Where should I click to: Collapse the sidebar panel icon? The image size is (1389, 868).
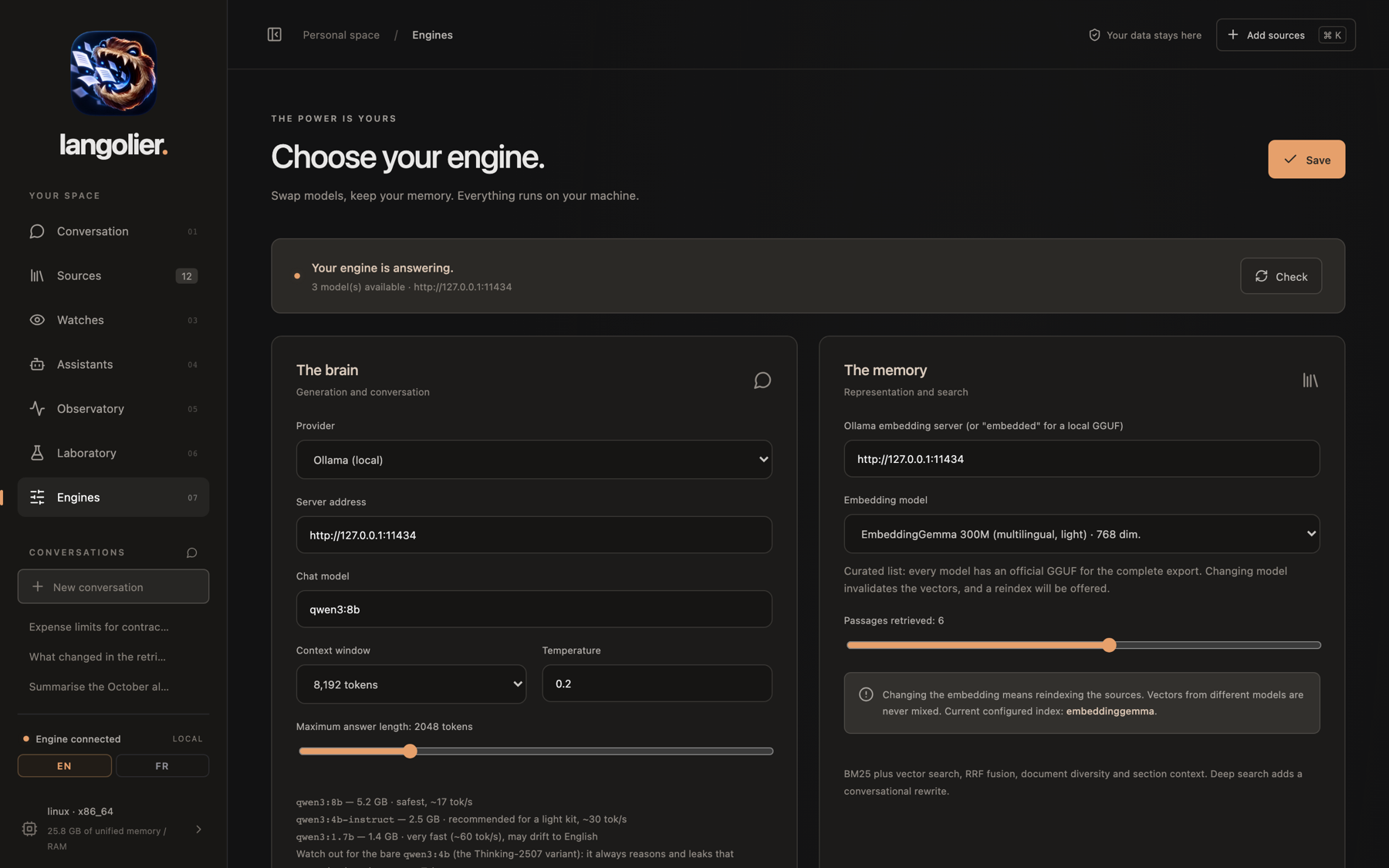[x=275, y=35]
